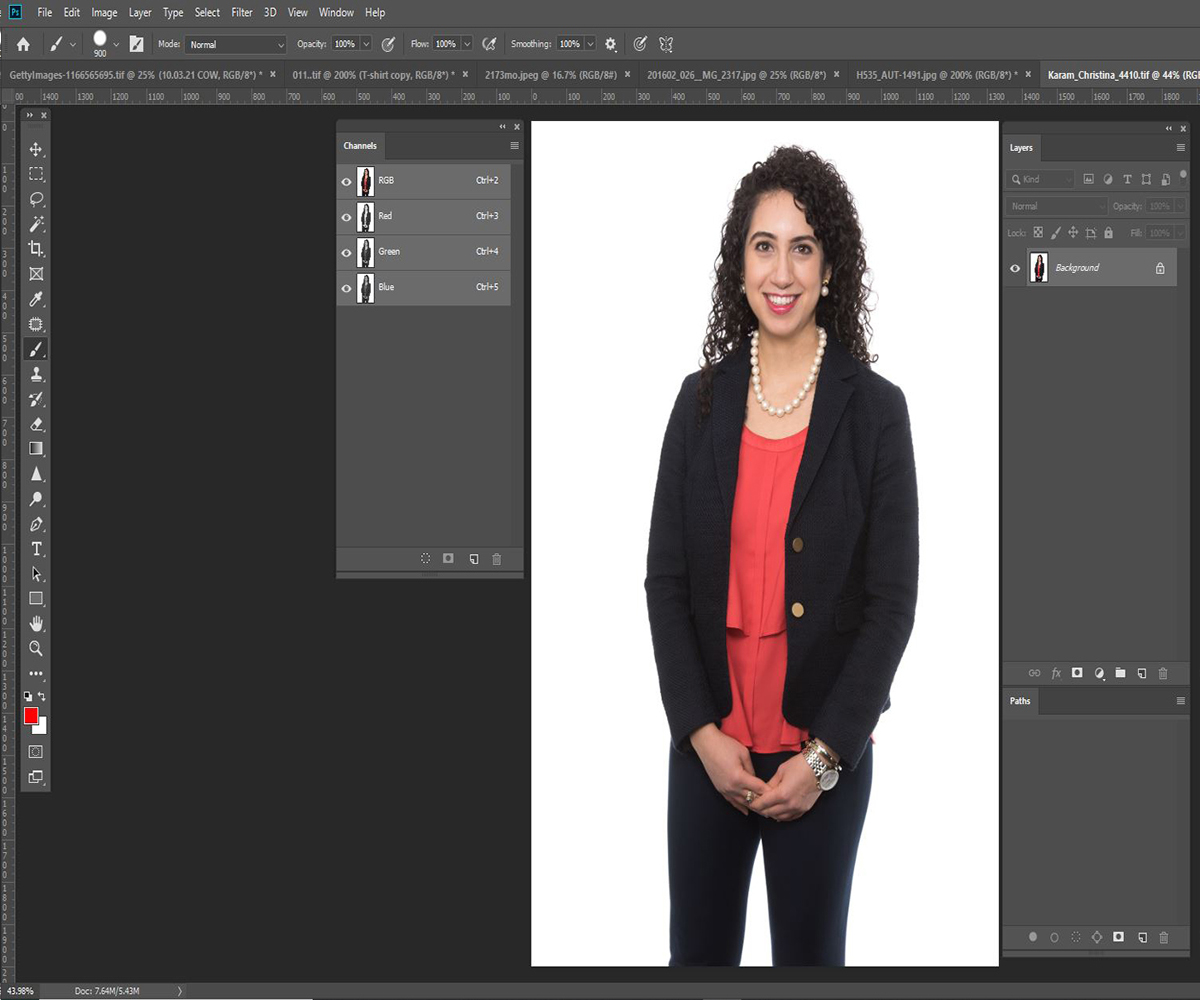1200x1000 pixels.
Task: Select the Zoom tool
Action: point(36,648)
